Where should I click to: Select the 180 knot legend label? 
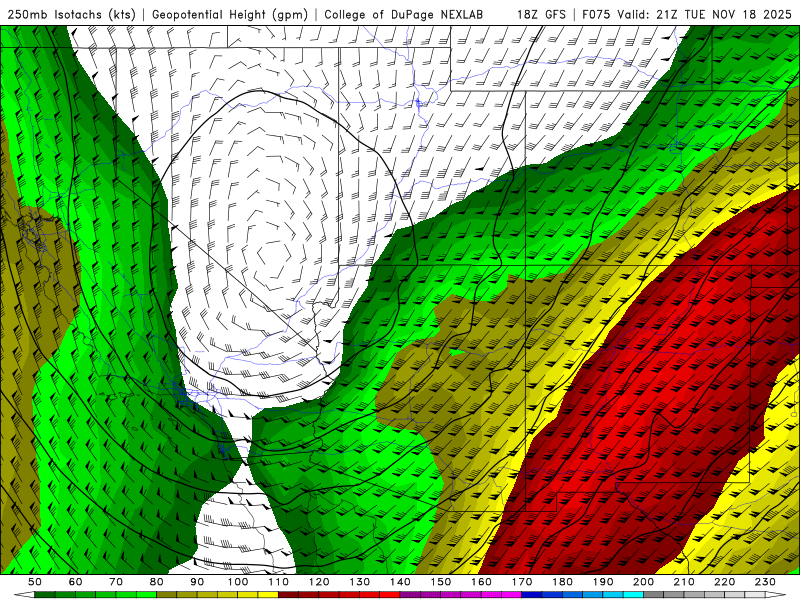[x=563, y=582]
